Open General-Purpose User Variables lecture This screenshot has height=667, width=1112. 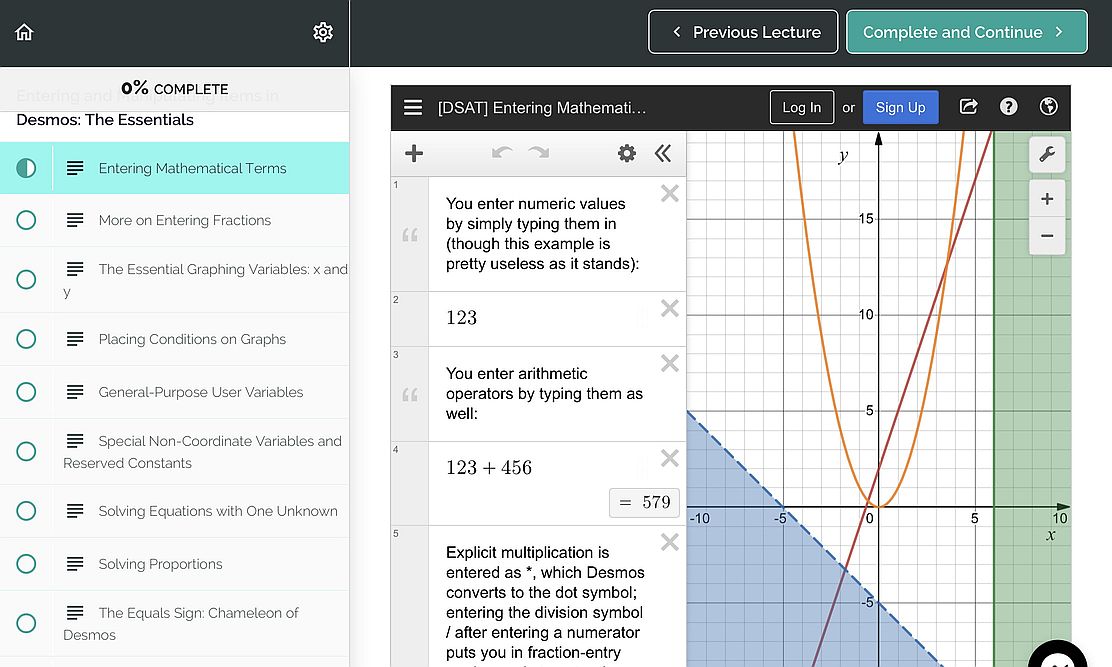coord(174,392)
